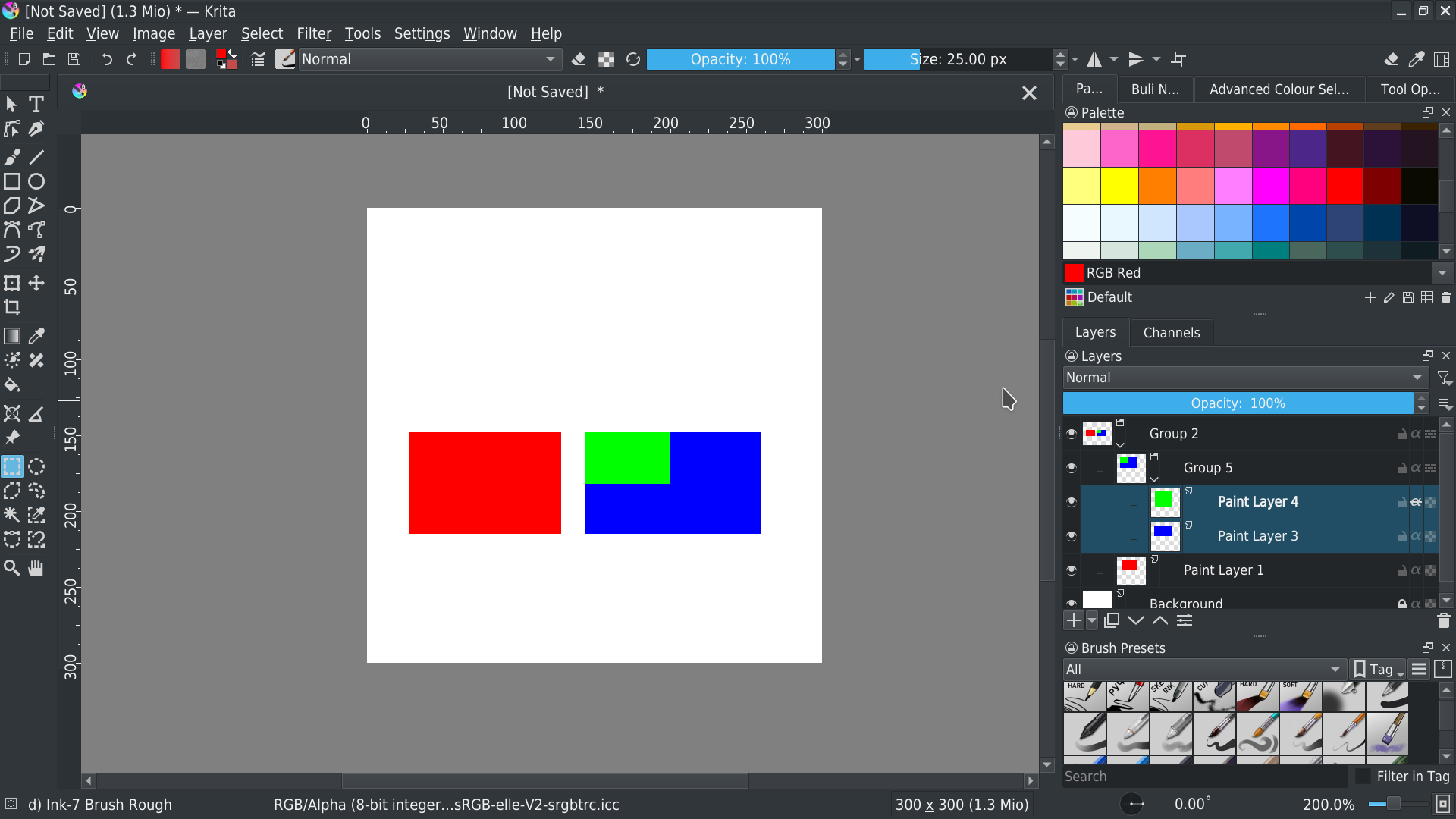The height and width of the screenshot is (819, 1456).
Task: Click the Gradient tool icon
Action: point(12,336)
